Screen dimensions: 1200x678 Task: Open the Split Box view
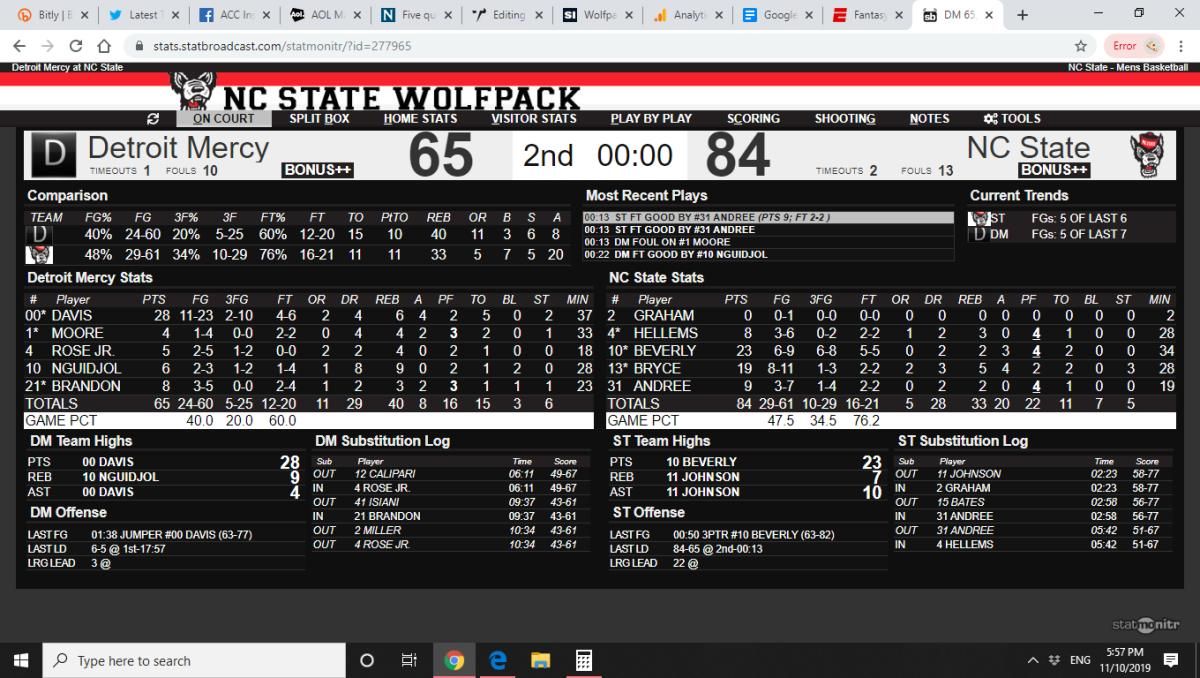[x=319, y=119]
